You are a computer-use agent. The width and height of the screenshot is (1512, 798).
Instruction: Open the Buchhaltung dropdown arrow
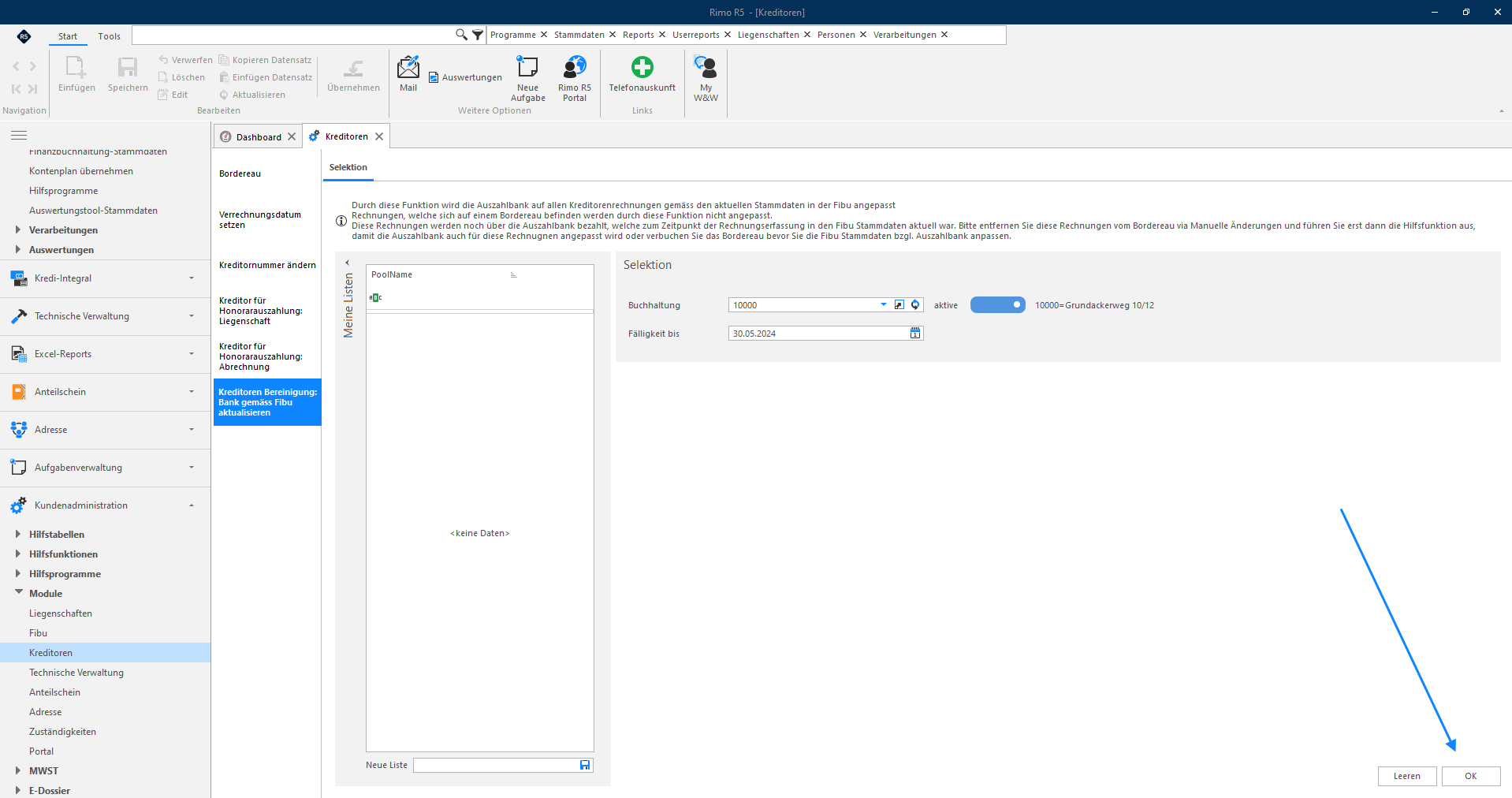884,305
